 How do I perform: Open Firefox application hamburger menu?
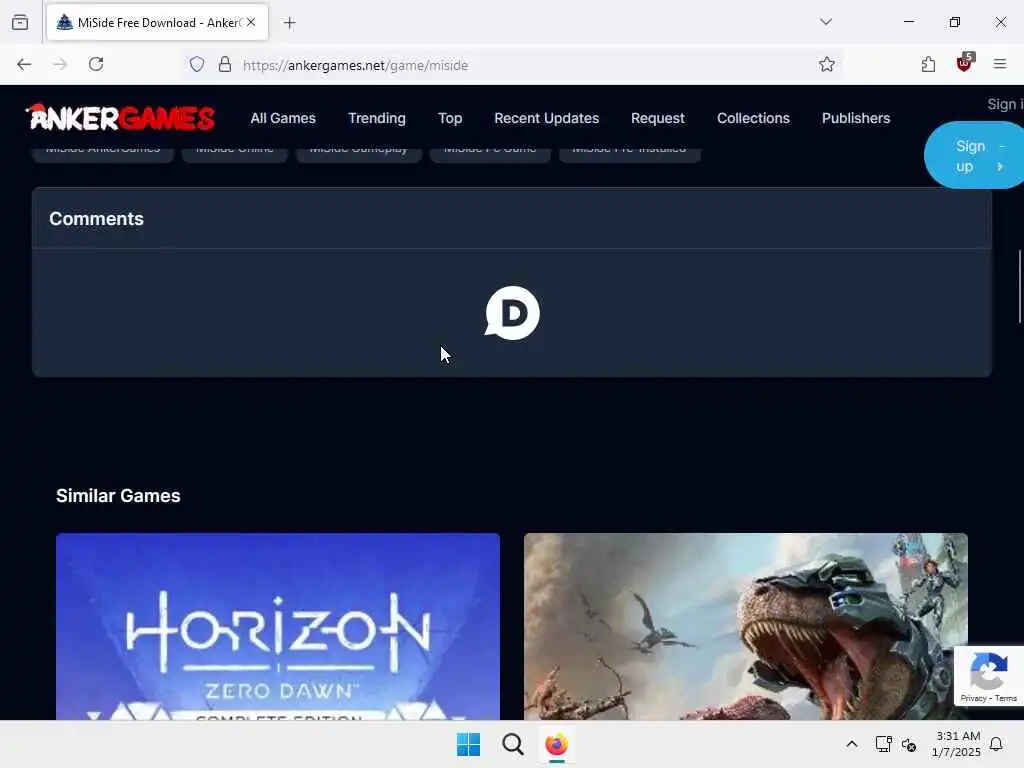[x=1000, y=64]
